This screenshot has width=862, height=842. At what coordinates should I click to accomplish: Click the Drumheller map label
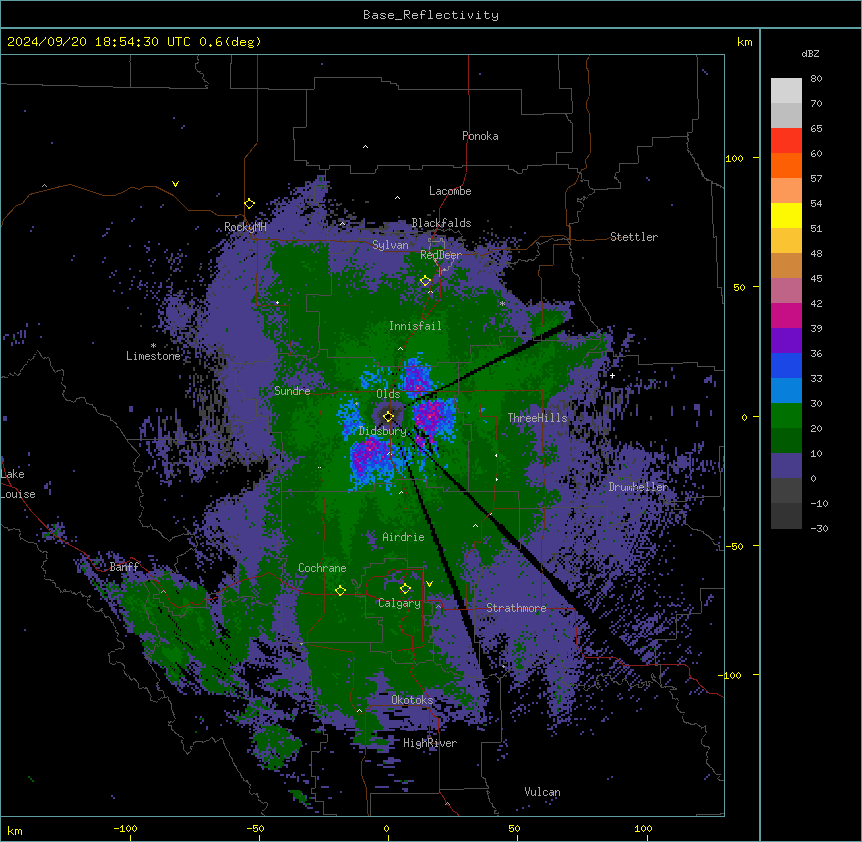[638, 487]
